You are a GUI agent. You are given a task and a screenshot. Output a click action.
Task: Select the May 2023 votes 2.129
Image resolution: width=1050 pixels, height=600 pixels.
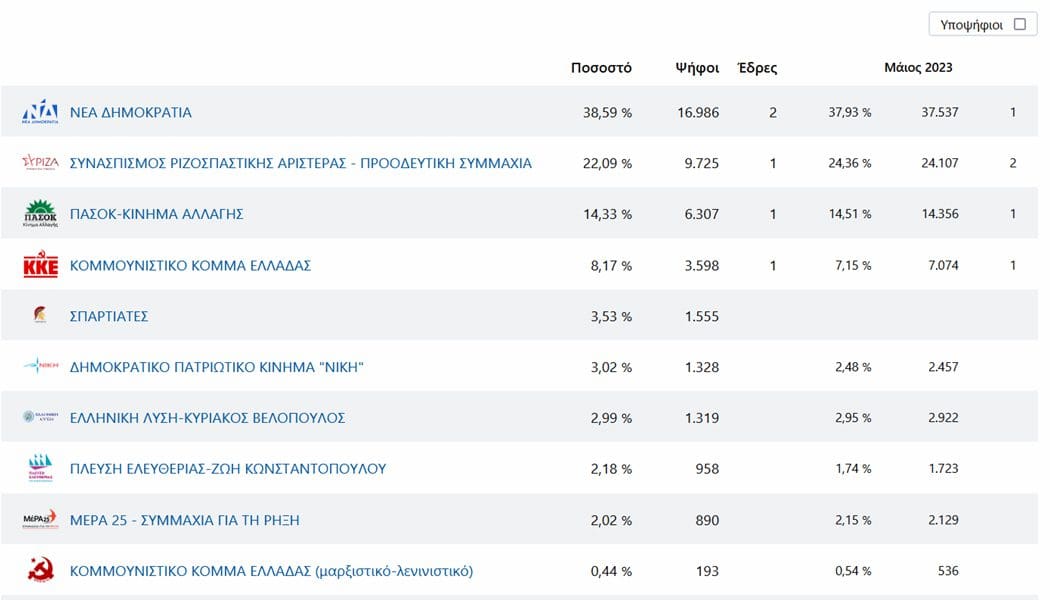[943, 520]
